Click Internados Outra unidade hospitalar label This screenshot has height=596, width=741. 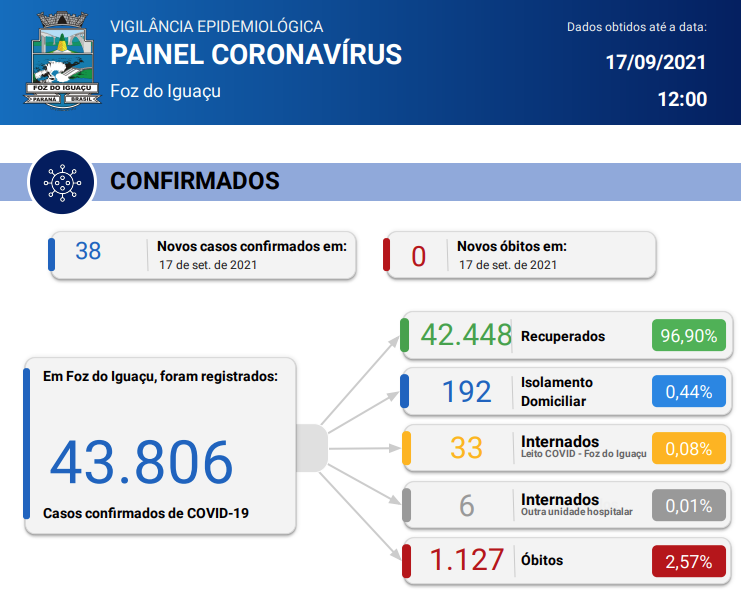[x=577, y=504]
